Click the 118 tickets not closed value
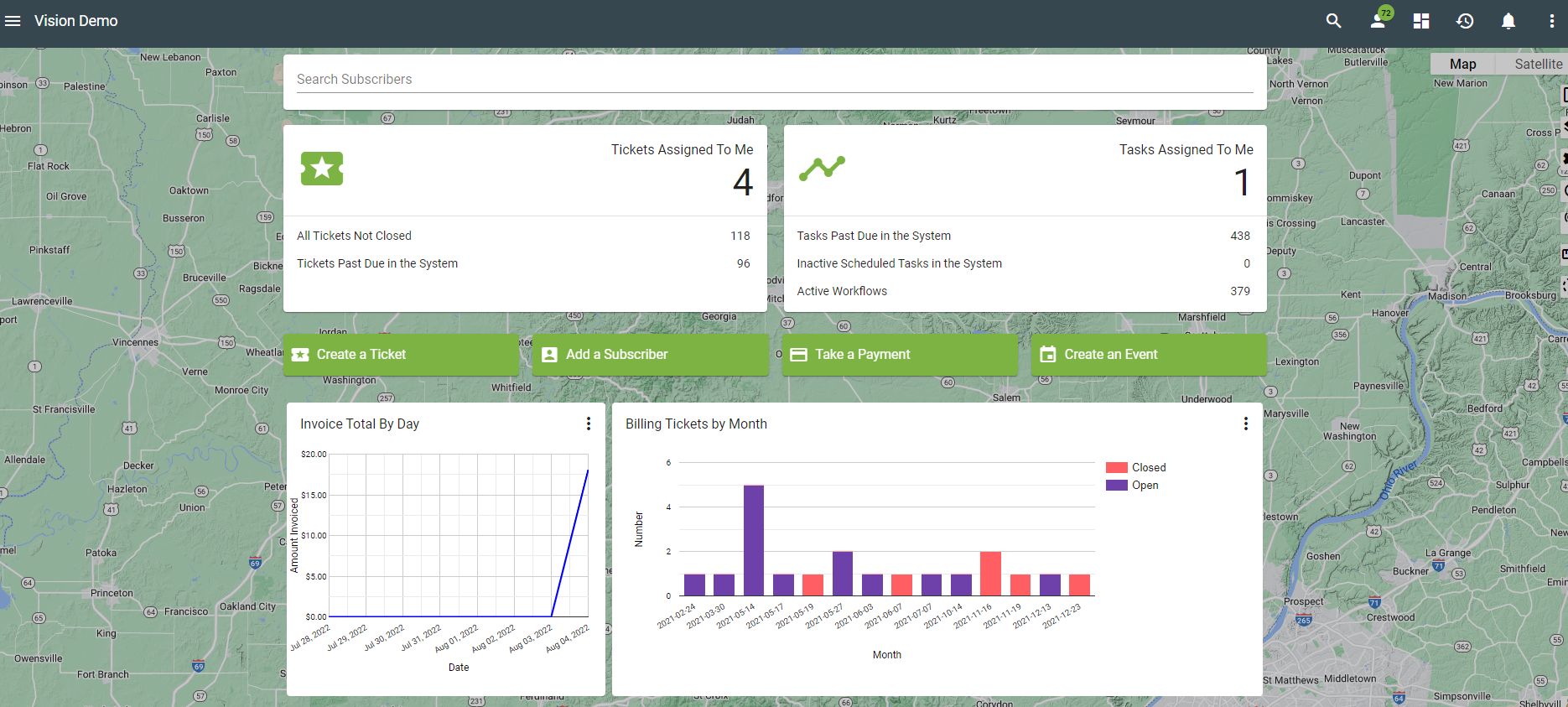This screenshot has width=1568, height=707. coord(740,236)
